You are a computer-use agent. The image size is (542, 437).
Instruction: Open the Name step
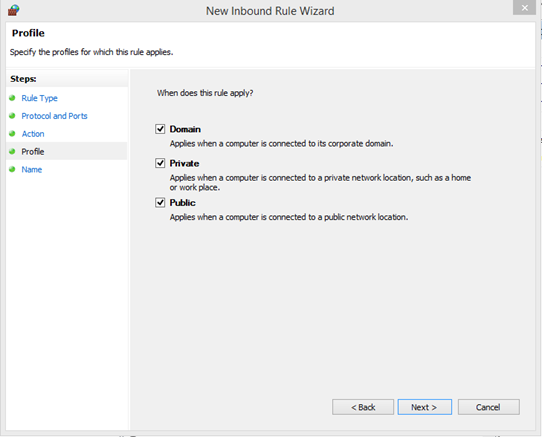tap(31, 169)
